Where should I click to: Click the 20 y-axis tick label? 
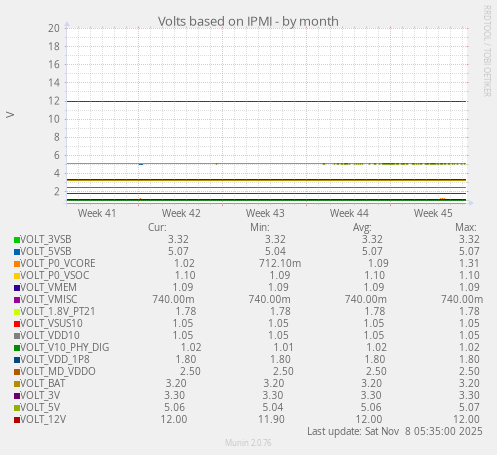(x=54, y=28)
